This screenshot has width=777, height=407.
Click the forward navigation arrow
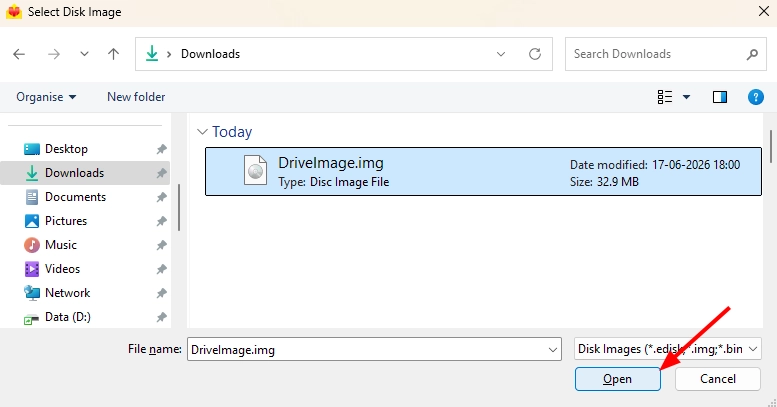click(54, 54)
